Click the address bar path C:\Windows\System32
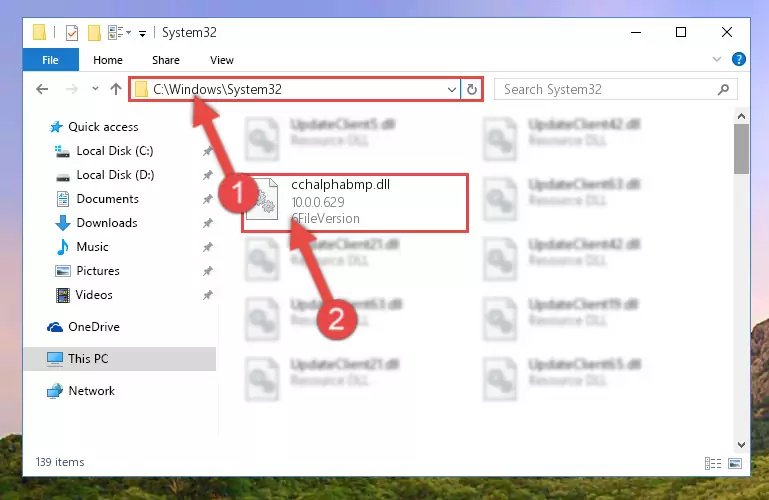 (x=217, y=89)
